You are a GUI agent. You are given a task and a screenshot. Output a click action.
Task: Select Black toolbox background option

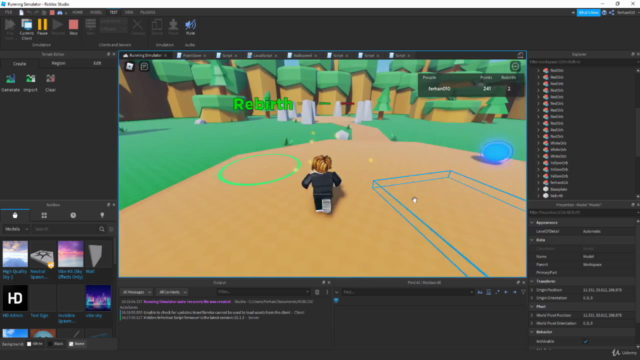pyautogui.click(x=56, y=344)
